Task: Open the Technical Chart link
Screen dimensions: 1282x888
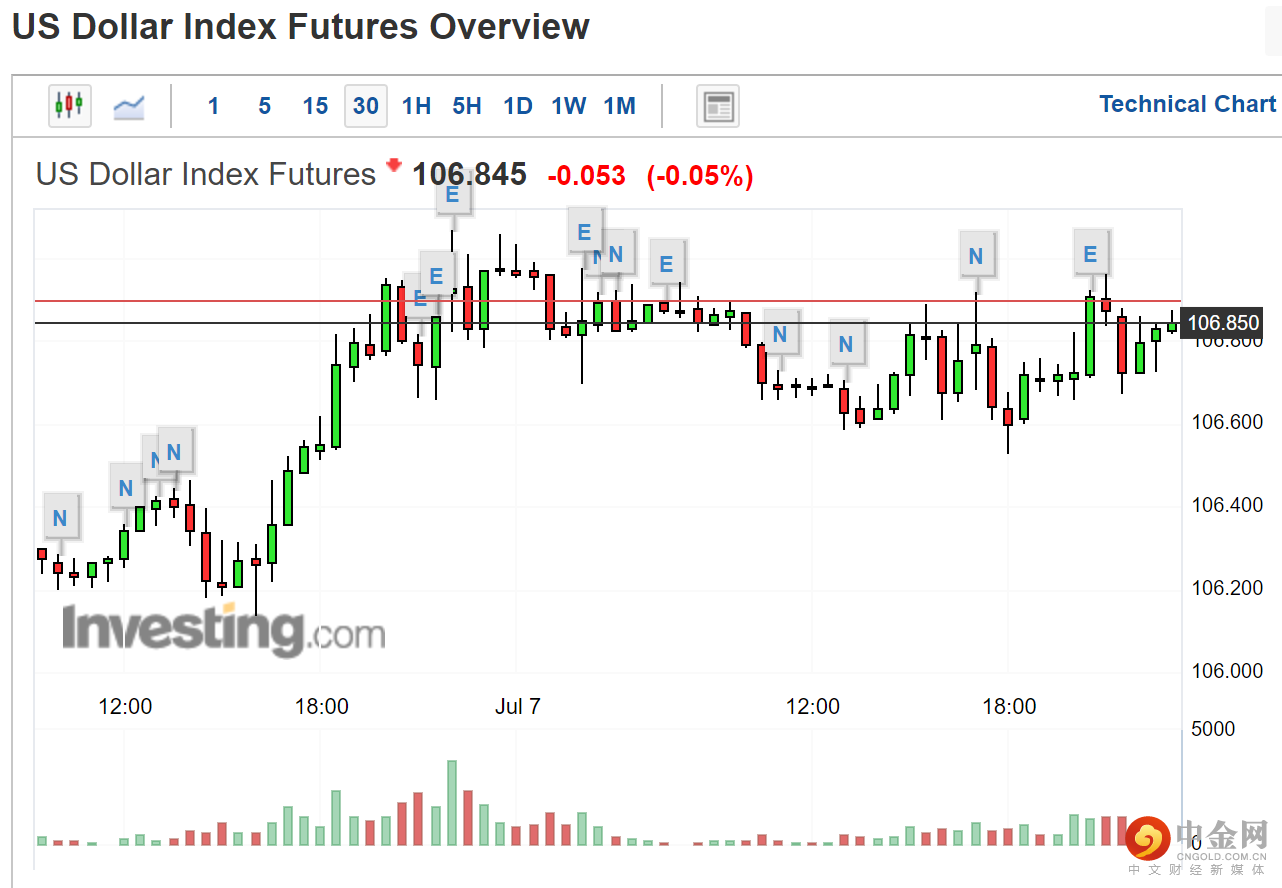Action: (x=1187, y=104)
